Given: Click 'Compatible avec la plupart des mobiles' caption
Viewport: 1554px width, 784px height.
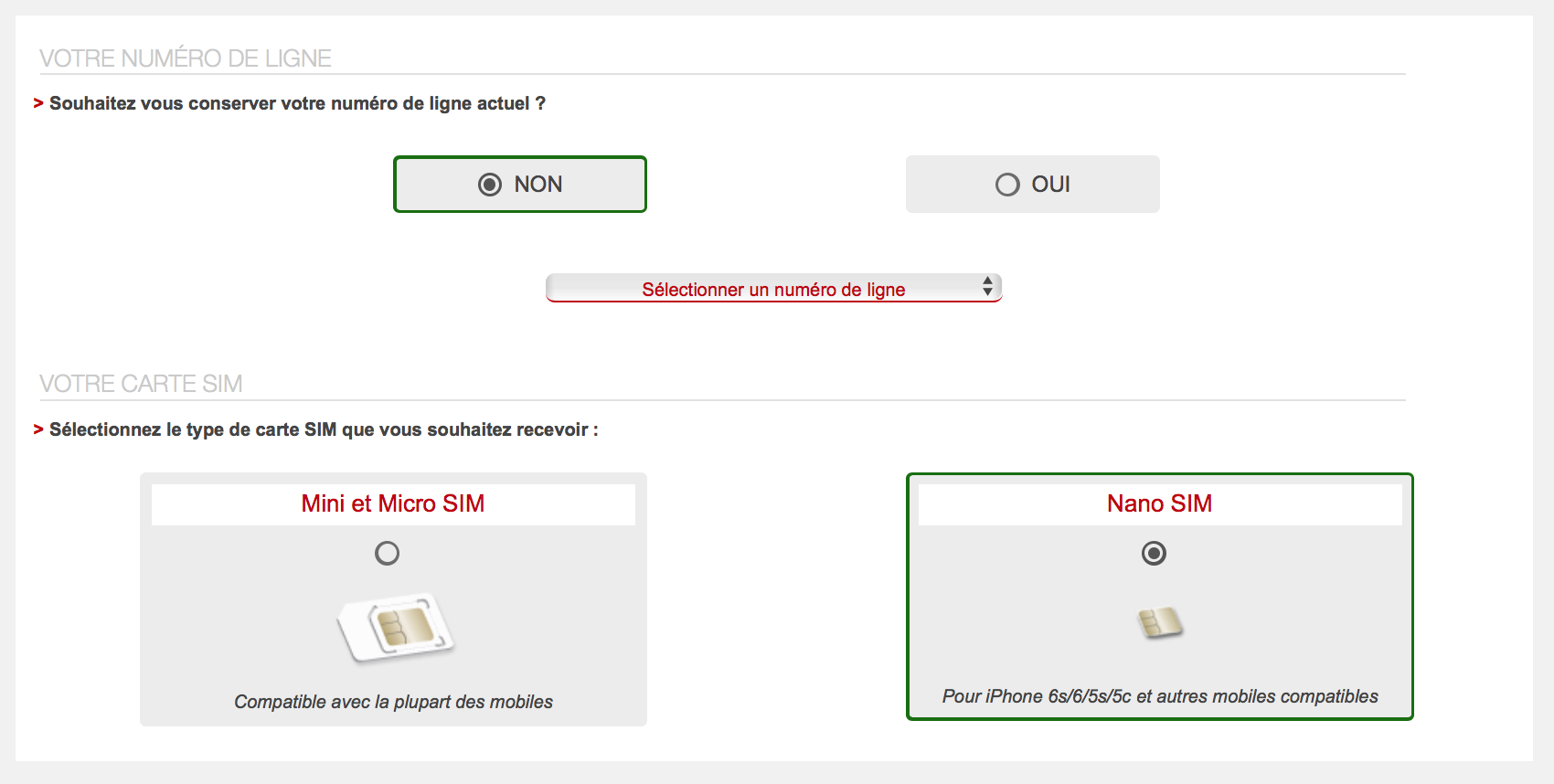Looking at the screenshot, I should 393,702.
